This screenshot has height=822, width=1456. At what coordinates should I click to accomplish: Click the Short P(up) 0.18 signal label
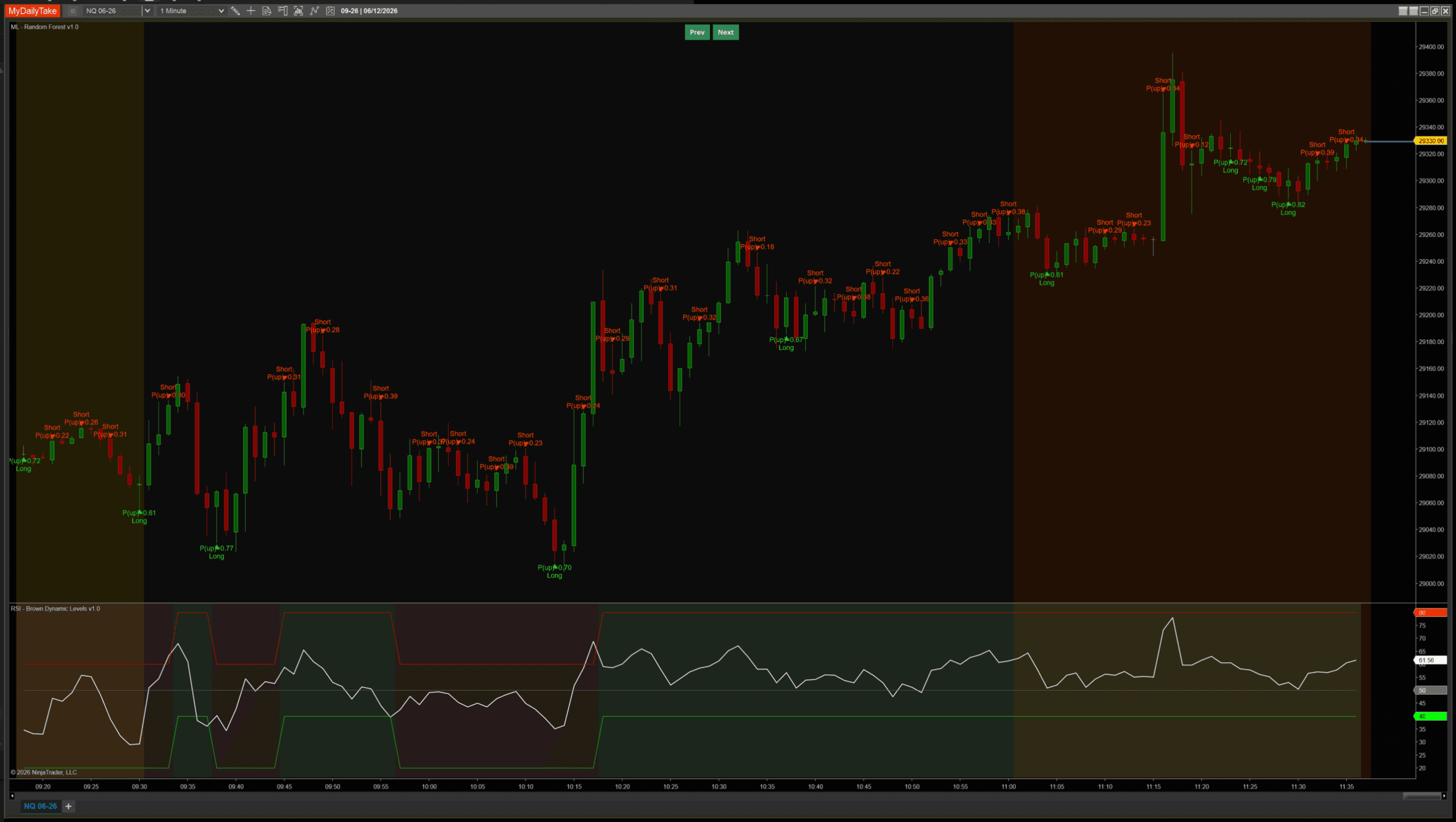tap(757, 243)
